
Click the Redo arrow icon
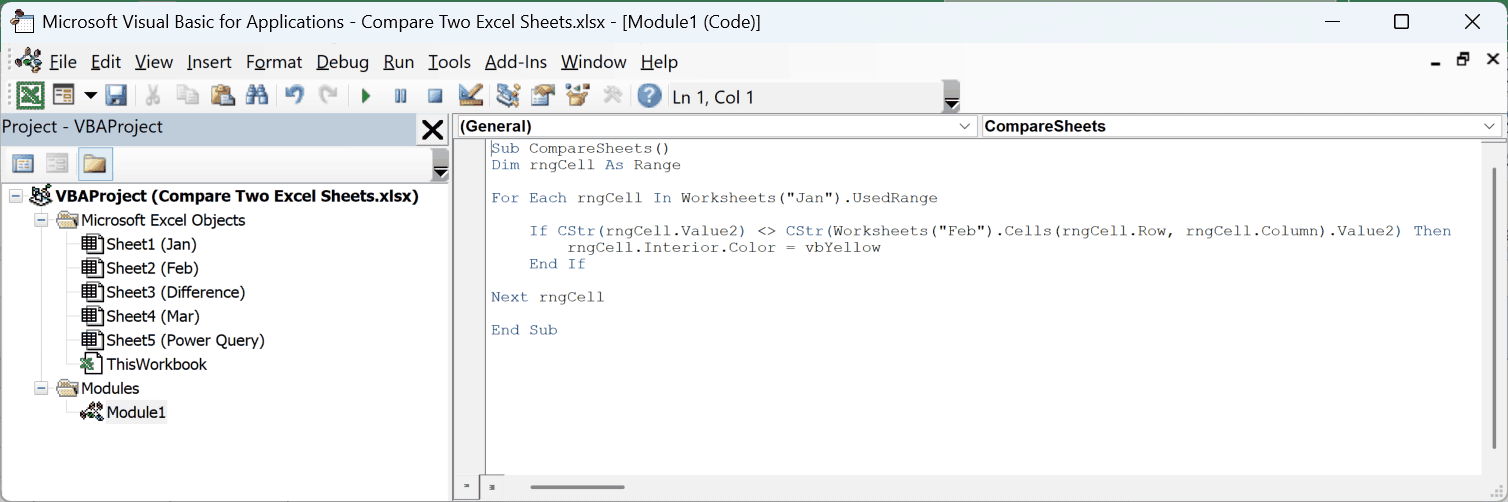(x=327, y=96)
